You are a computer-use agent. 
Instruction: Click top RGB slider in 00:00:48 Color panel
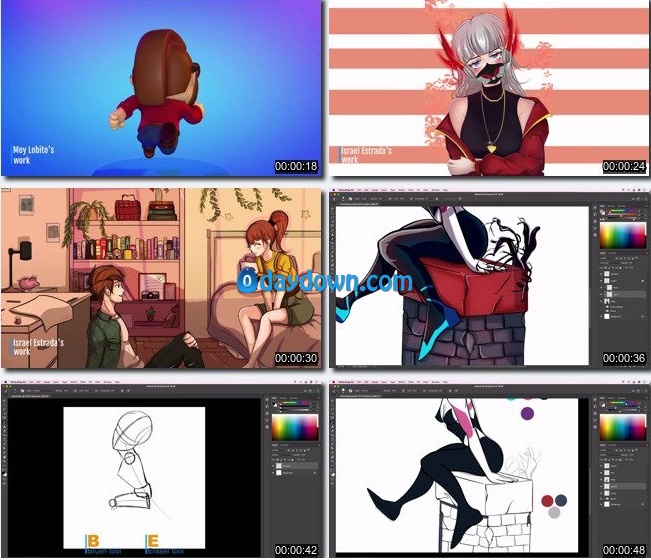(x=623, y=403)
